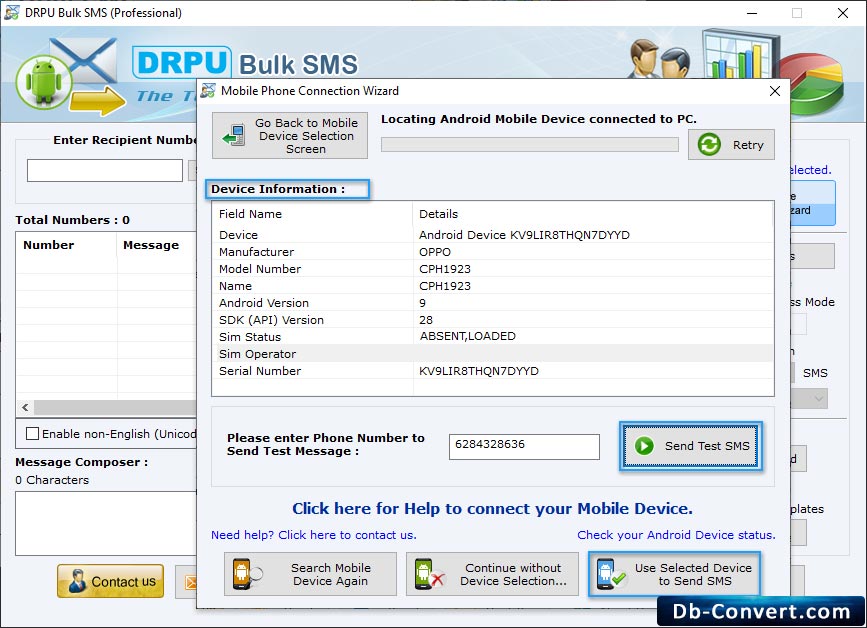This screenshot has width=867, height=628.
Task: Click the contact person icon on Contact us
Action: (76, 581)
